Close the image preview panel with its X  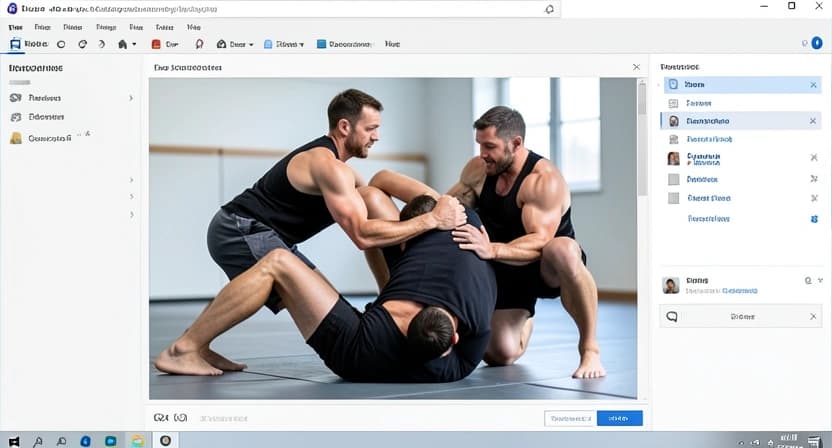click(x=637, y=67)
